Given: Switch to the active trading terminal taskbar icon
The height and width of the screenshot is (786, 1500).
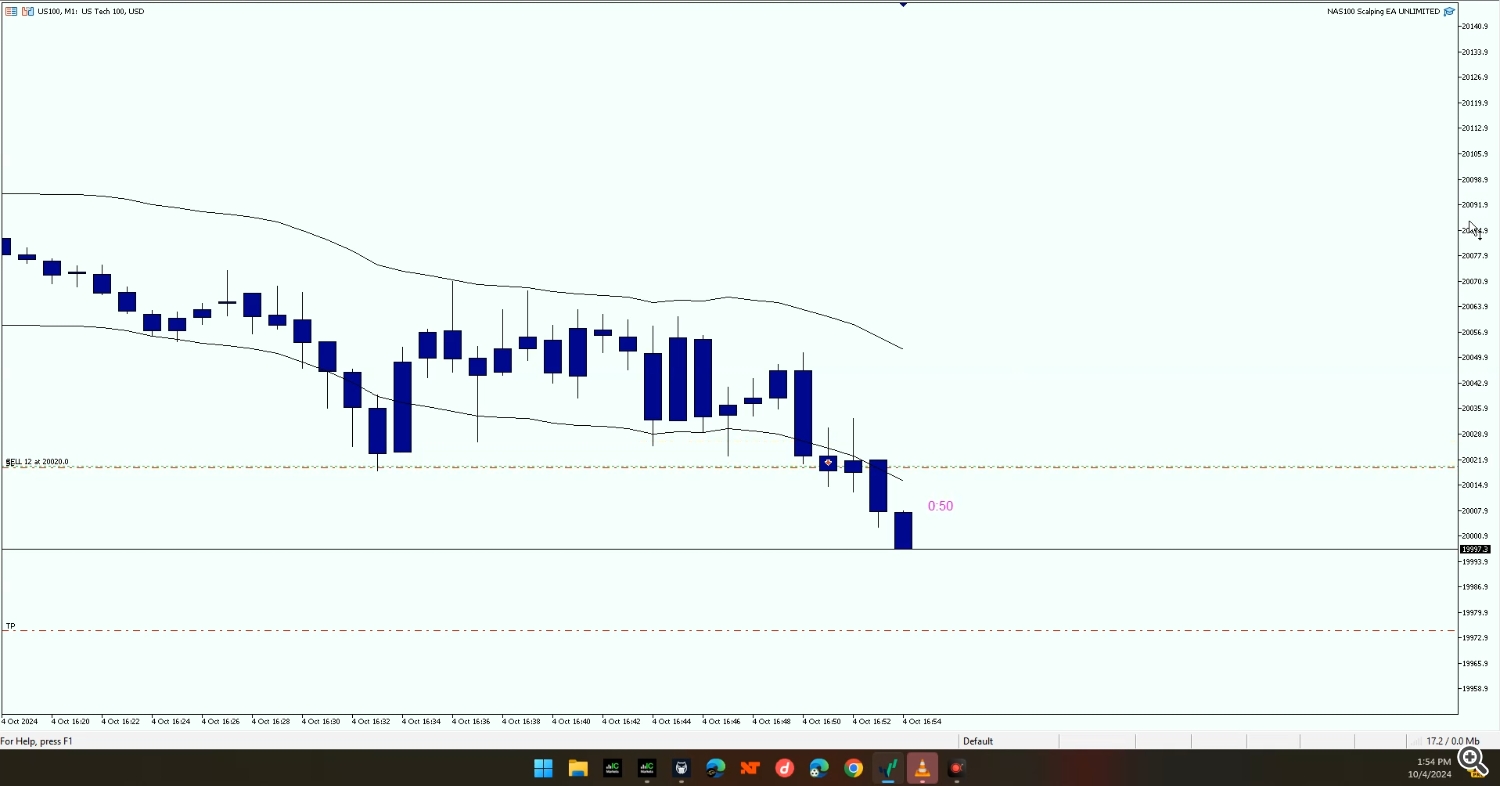Looking at the screenshot, I should (x=888, y=768).
